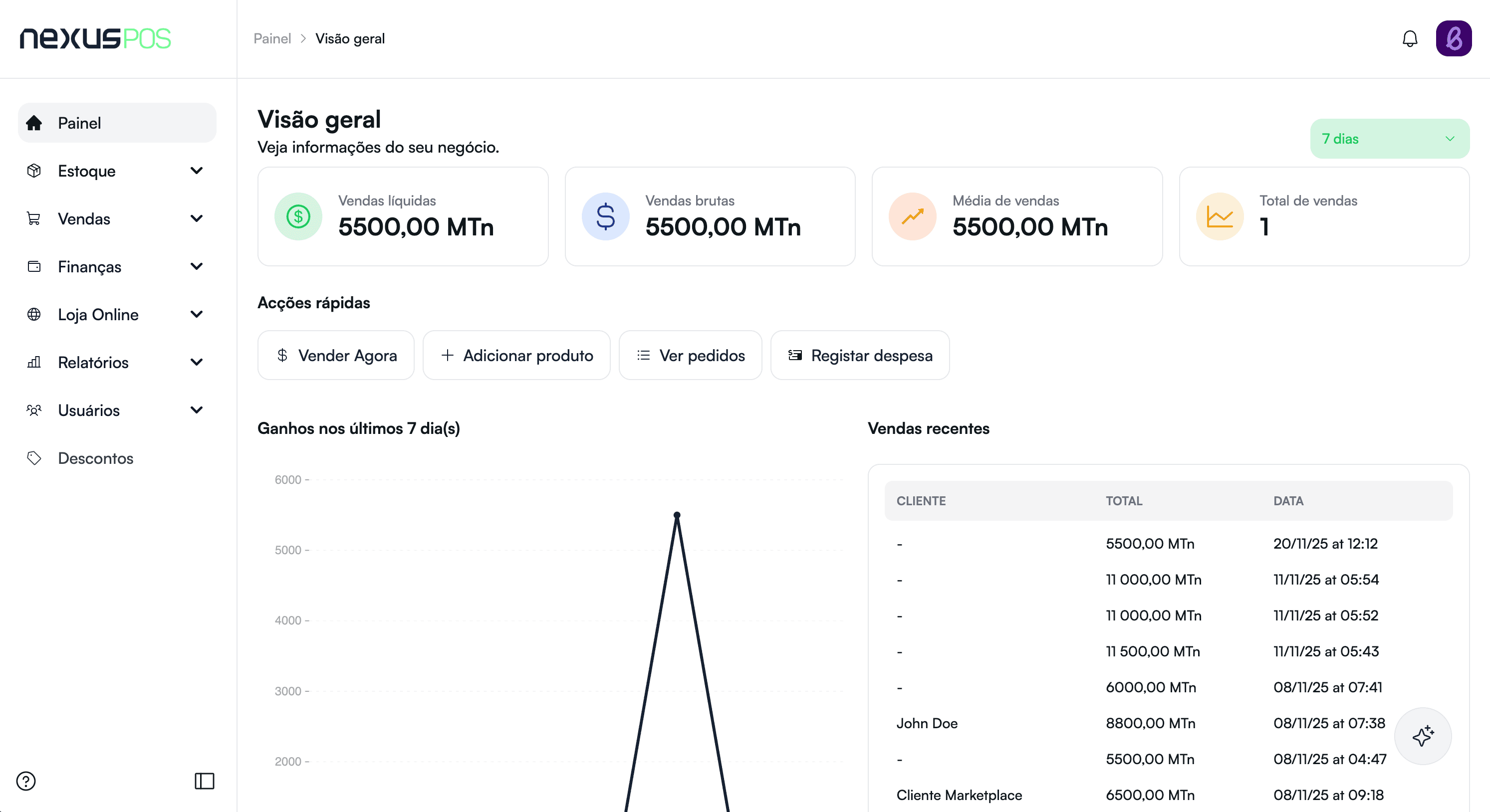The image size is (1490, 812).
Task: Click Adicionar produto quick action
Action: (516, 355)
